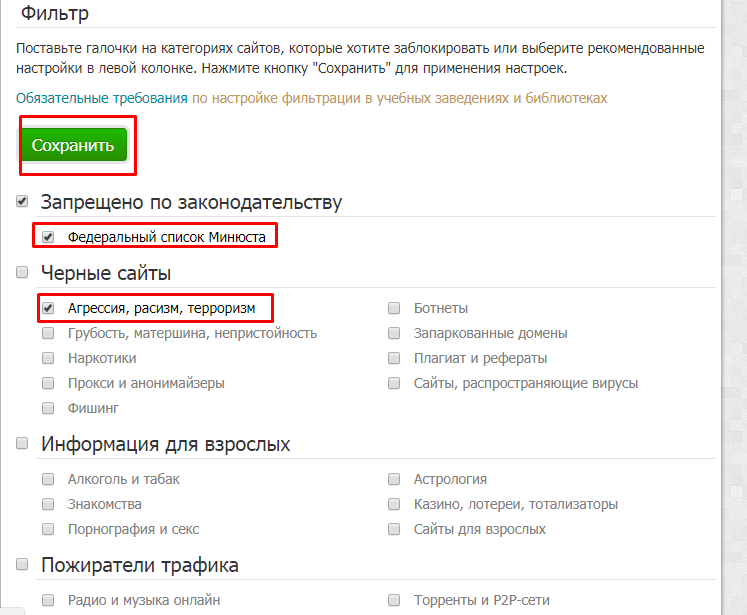This screenshot has height=615, width=747.
Task: Uncheck Агрессия, расизм, терроризм
Action: (48, 308)
